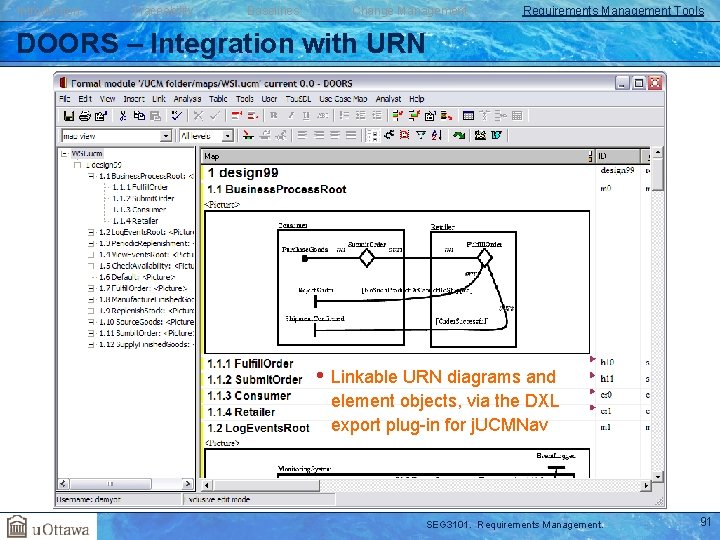Click the ID column header
The image size is (720, 540).
pyautogui.click(x=618, y=156)
